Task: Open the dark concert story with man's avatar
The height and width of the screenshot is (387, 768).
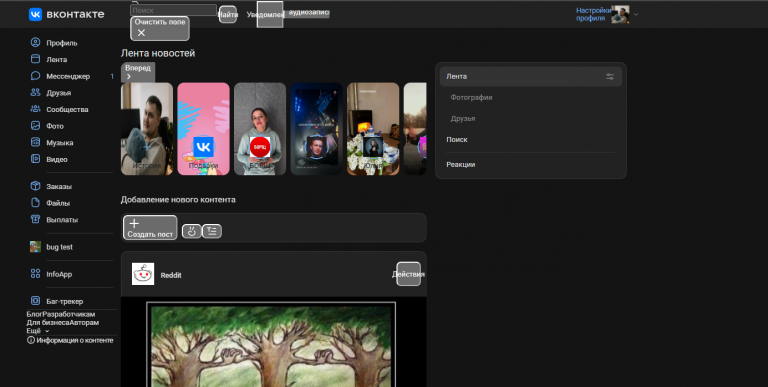Action: [316, 129]
